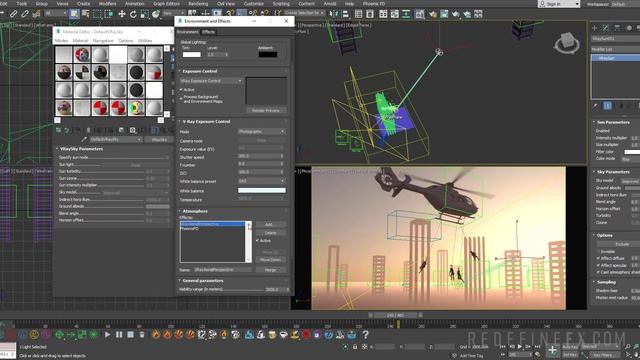Viewport: 640px width, 360px height.
Task: Toggle the Atmosphere effect Active checkbox
Action: coord(257,240)
